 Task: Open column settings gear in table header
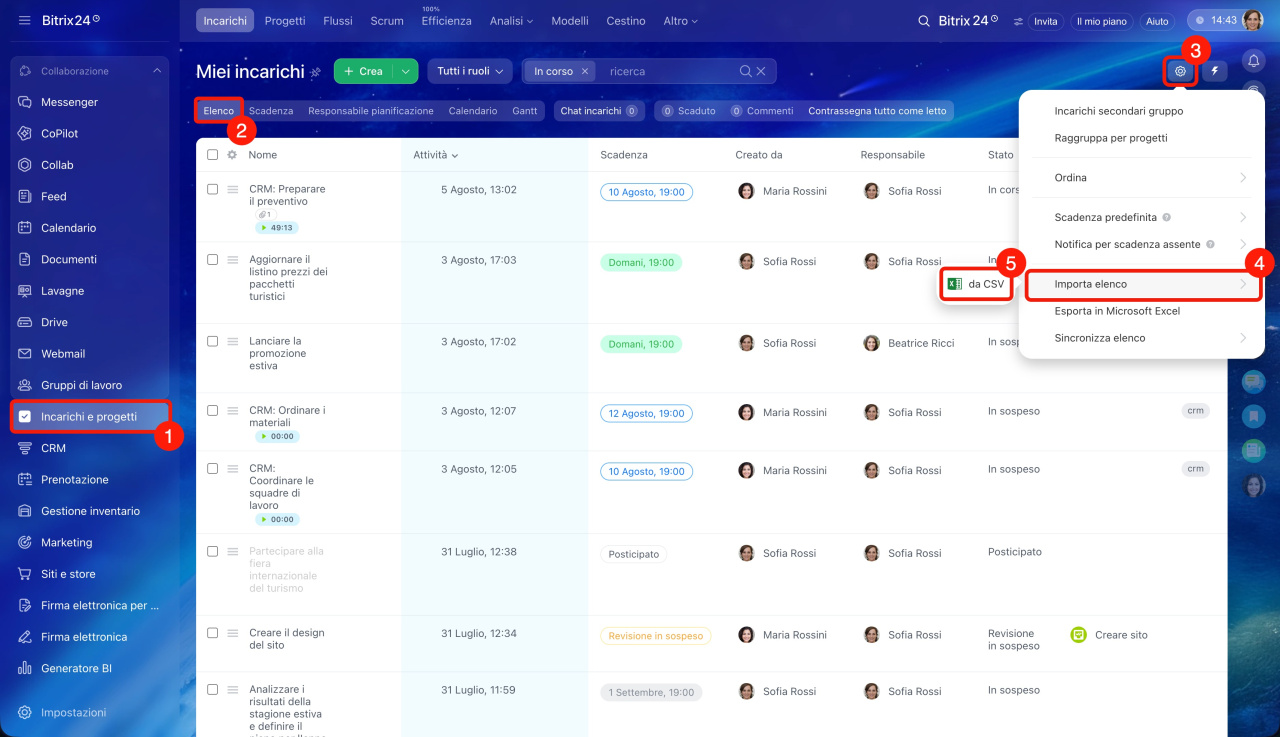(x=232, y=155)
